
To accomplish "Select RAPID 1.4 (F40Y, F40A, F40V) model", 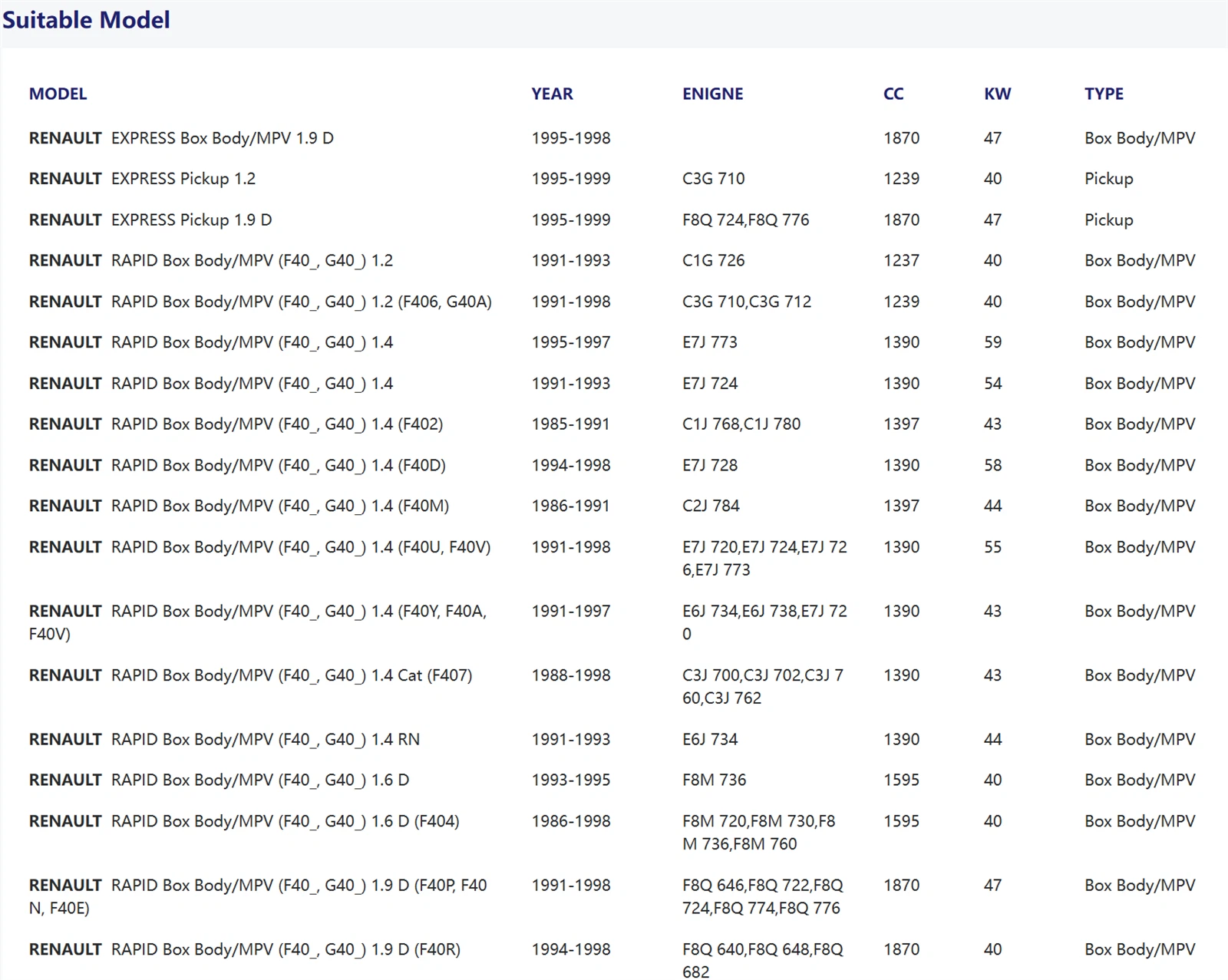I will coord(258,622).
